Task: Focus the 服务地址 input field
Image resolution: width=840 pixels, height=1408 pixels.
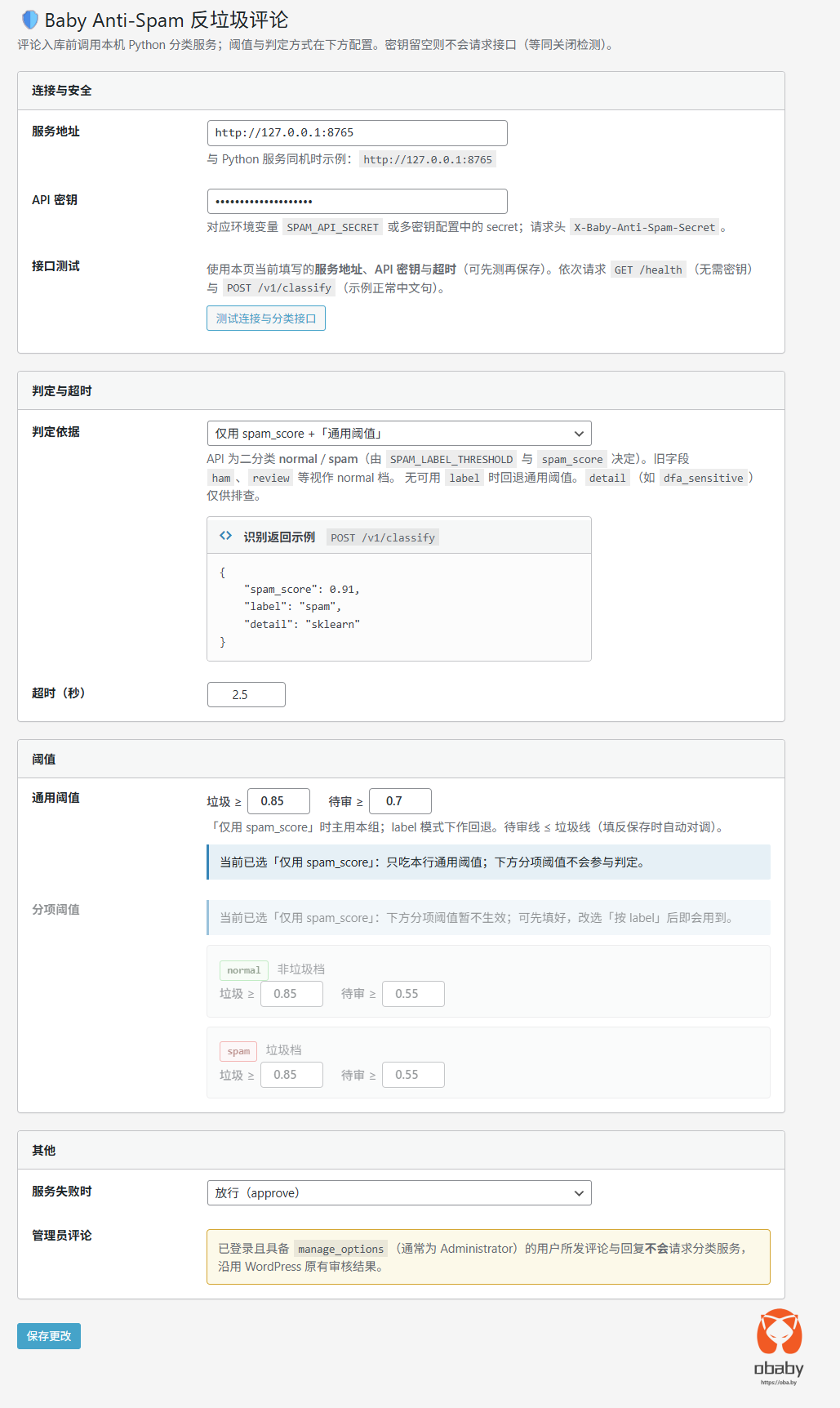Action: click(357, 133)
